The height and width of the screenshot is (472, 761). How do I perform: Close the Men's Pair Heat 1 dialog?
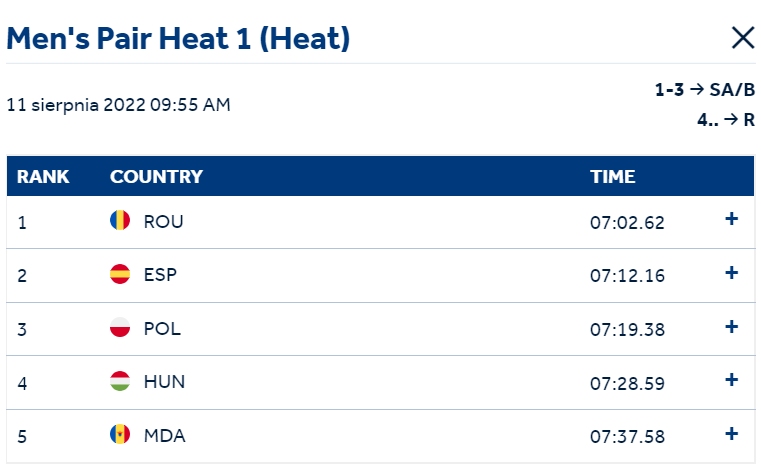[x=743, y=38]
